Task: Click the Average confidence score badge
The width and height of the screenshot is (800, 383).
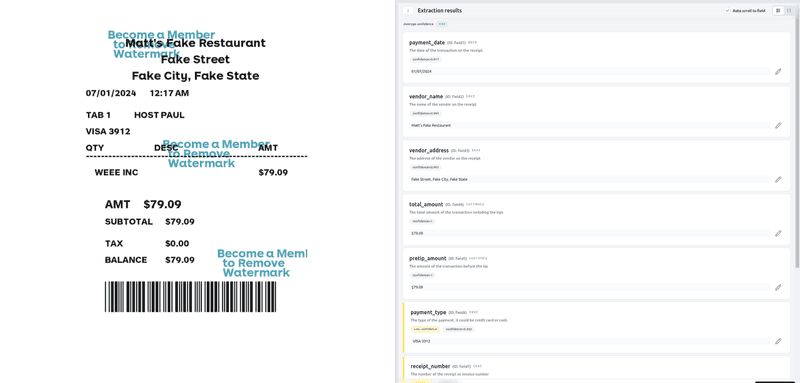Action: click(x=442, y=24)
